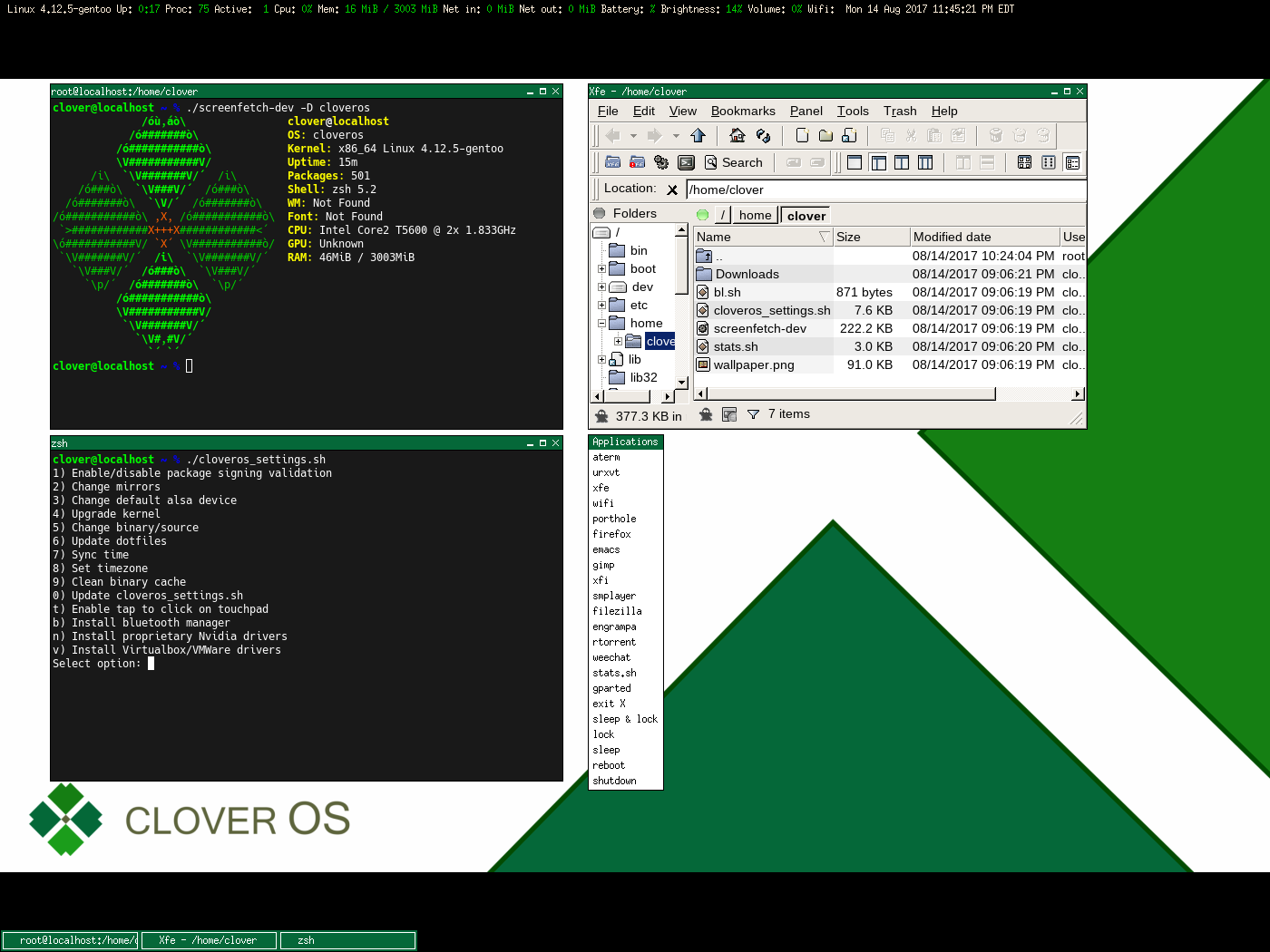Open the View menu in Xfe
This screenshot has height=952, width=1270.
click(x=683, y=111)
